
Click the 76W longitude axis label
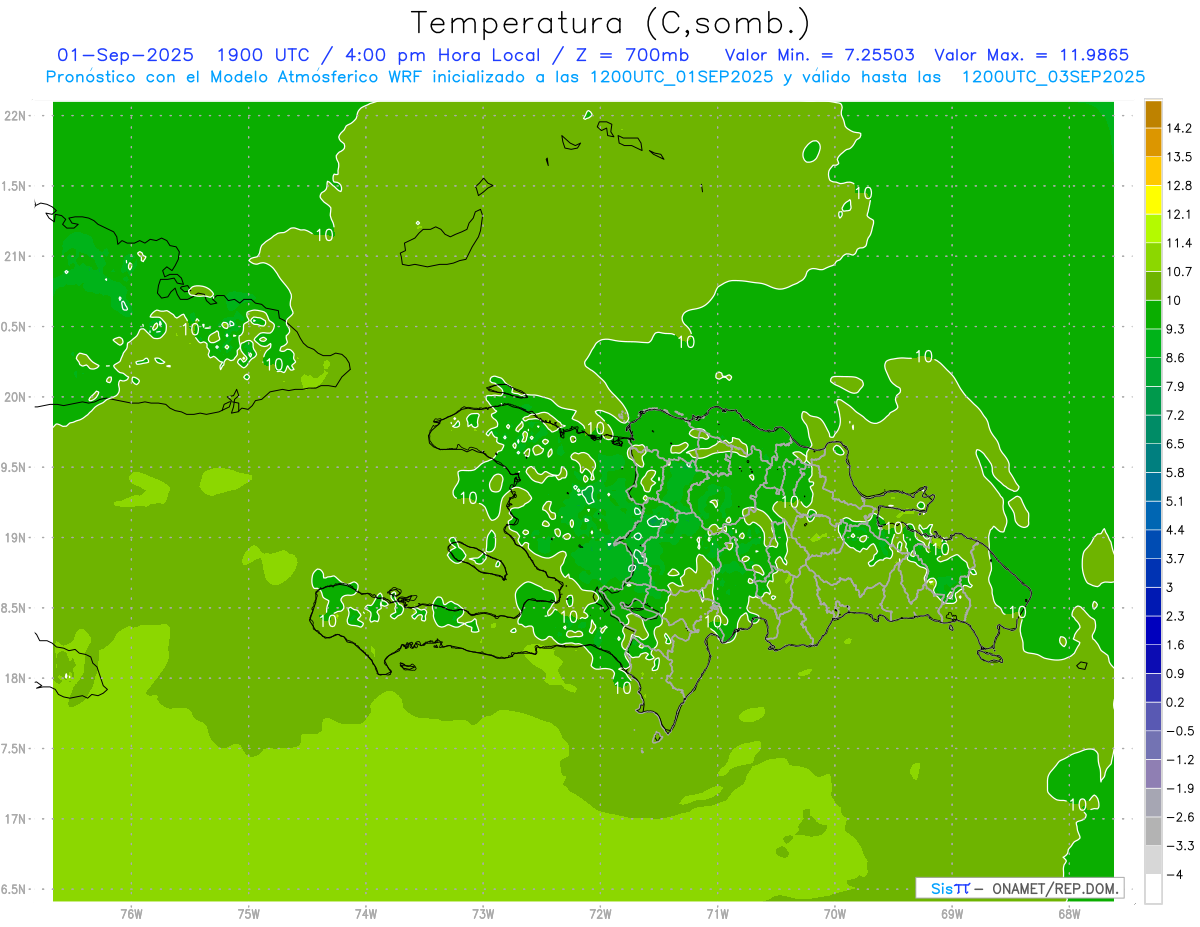132,914
